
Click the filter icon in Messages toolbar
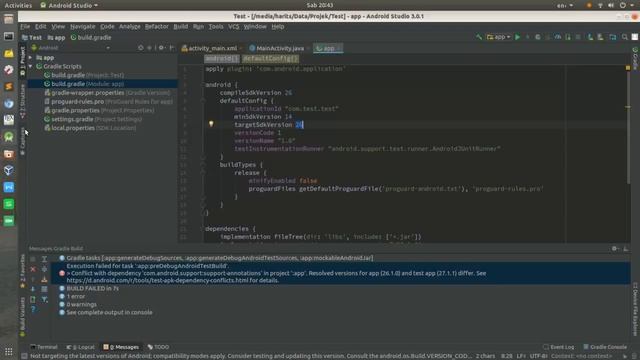click(44, 300)
